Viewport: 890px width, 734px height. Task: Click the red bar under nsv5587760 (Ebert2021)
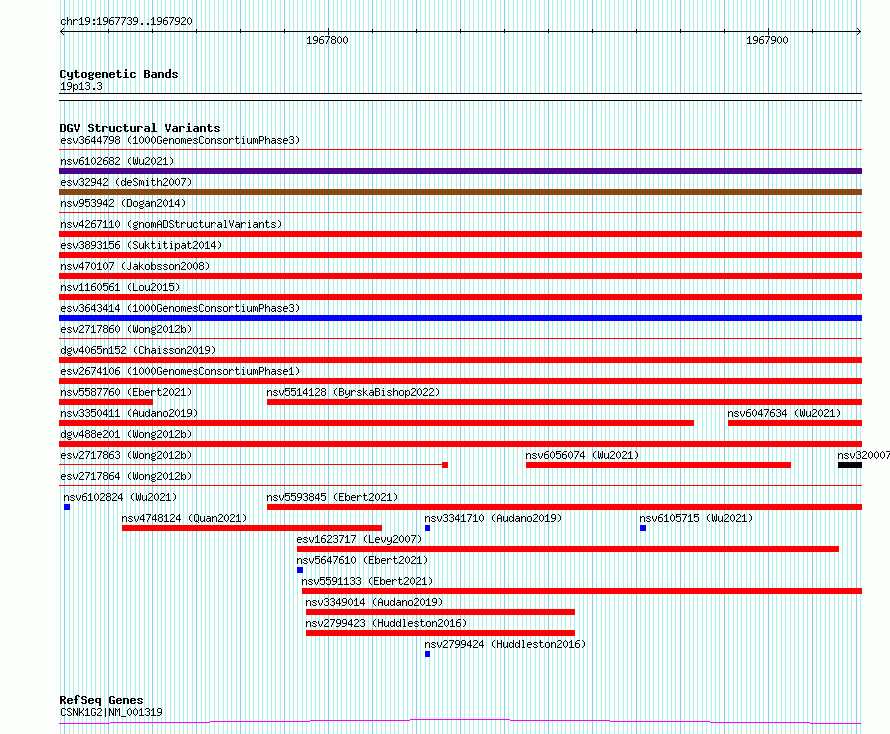[x=106, y=402]
